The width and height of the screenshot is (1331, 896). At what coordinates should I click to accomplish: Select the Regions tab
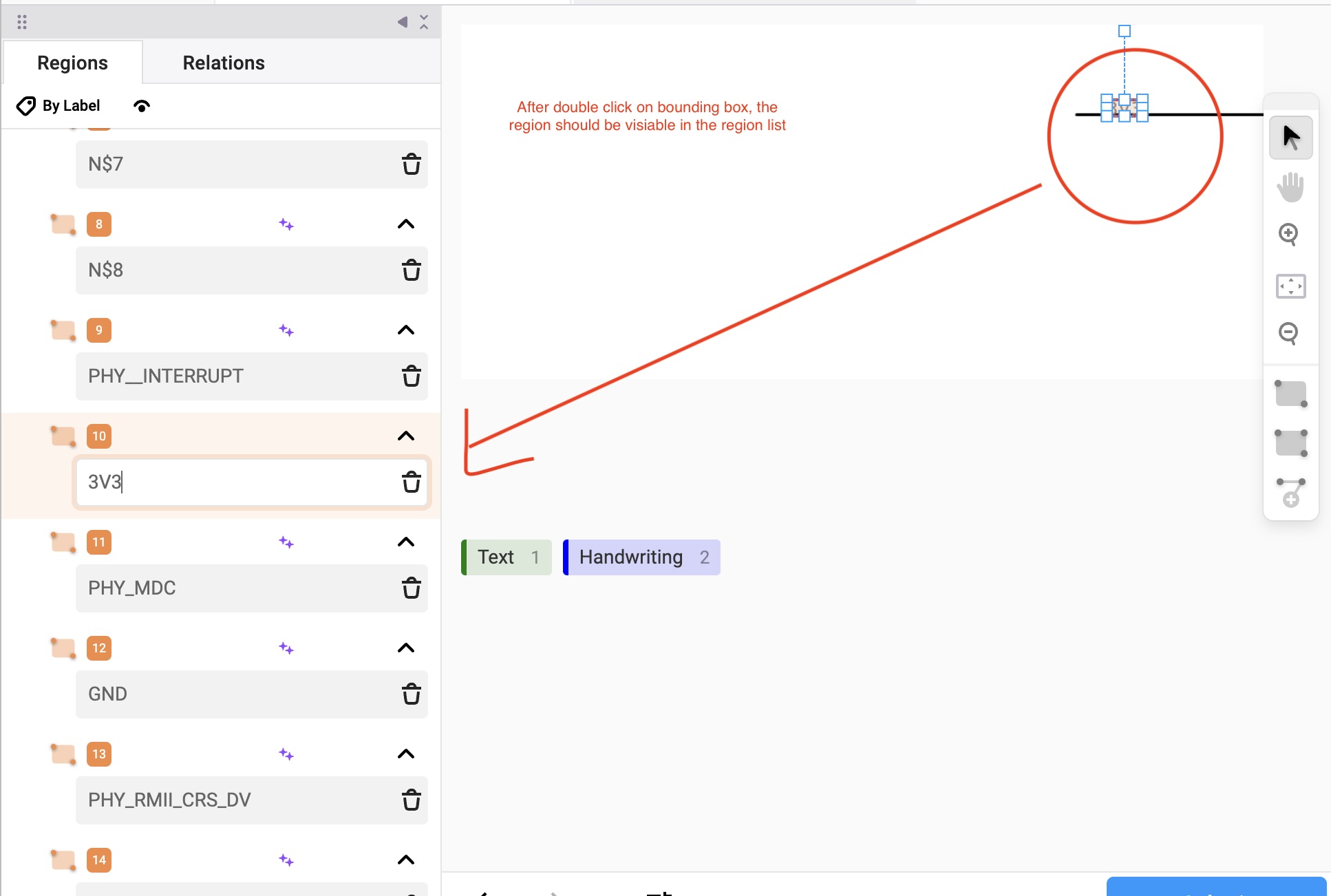click(72, 63)
